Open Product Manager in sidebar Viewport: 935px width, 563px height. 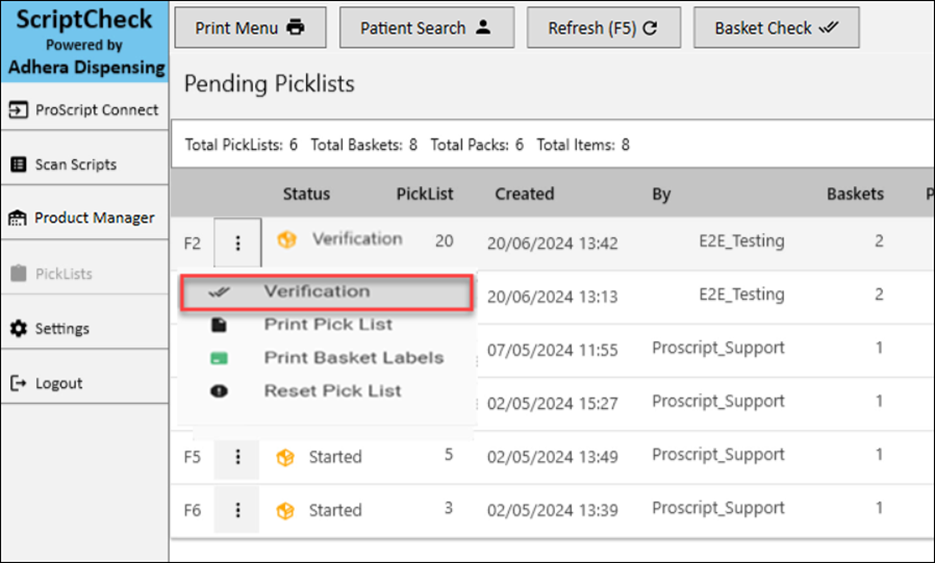[84, 218]
